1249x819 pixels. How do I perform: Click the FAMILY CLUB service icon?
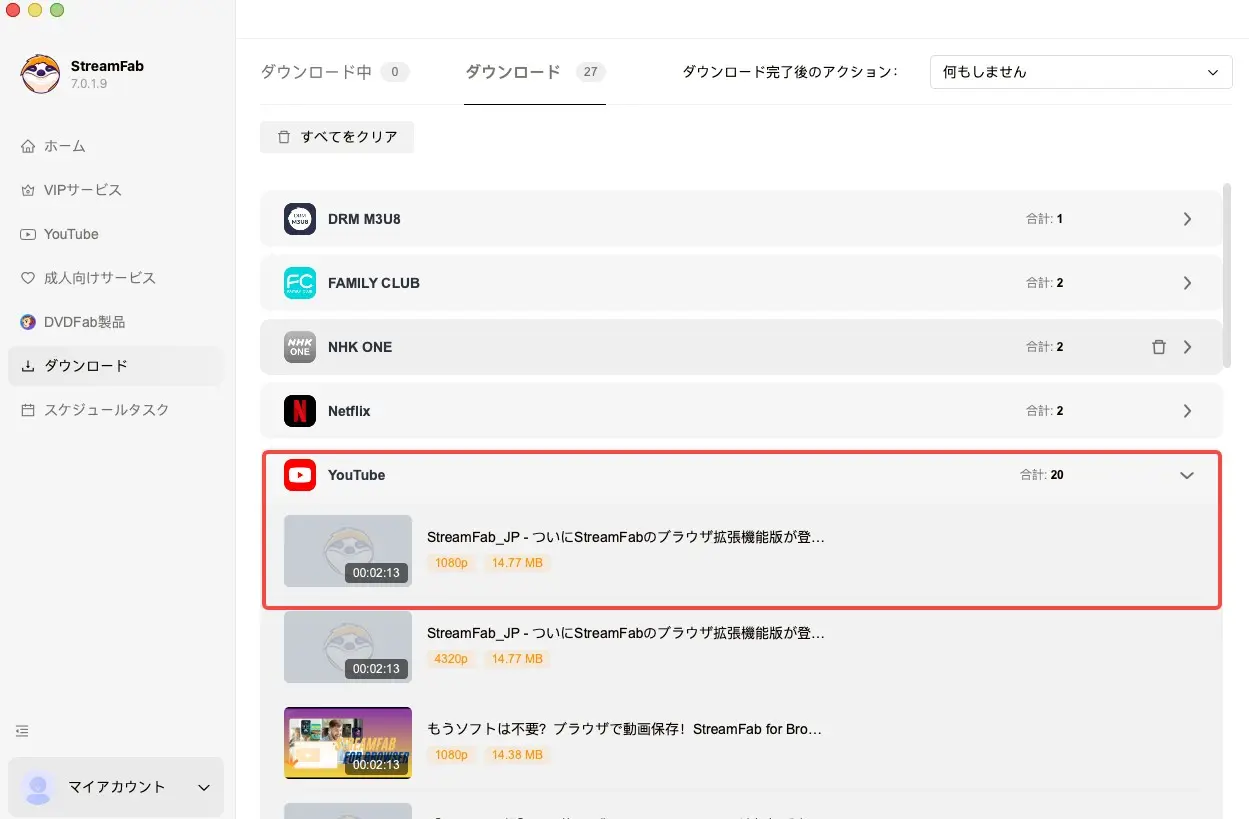point(300,283)
